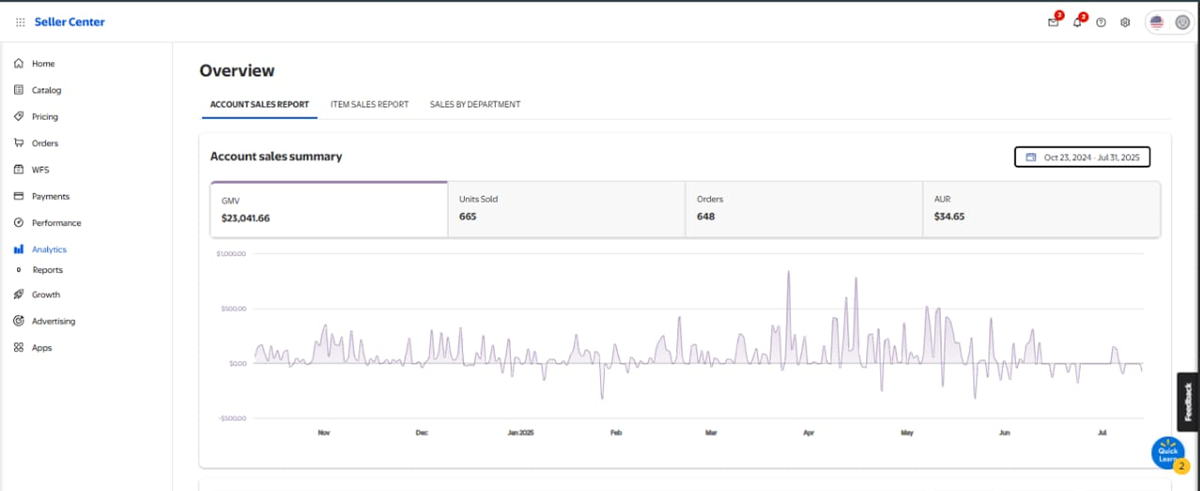
Task: Open the Oct 23, 2024 date range picker
Action: (x=1082, y=157)
